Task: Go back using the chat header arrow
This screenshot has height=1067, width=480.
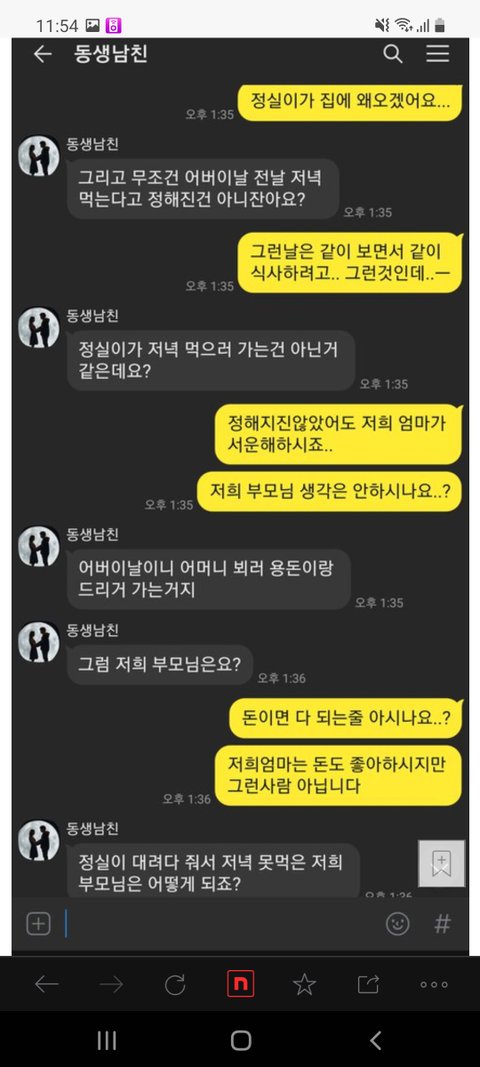Action: [42, 54]
